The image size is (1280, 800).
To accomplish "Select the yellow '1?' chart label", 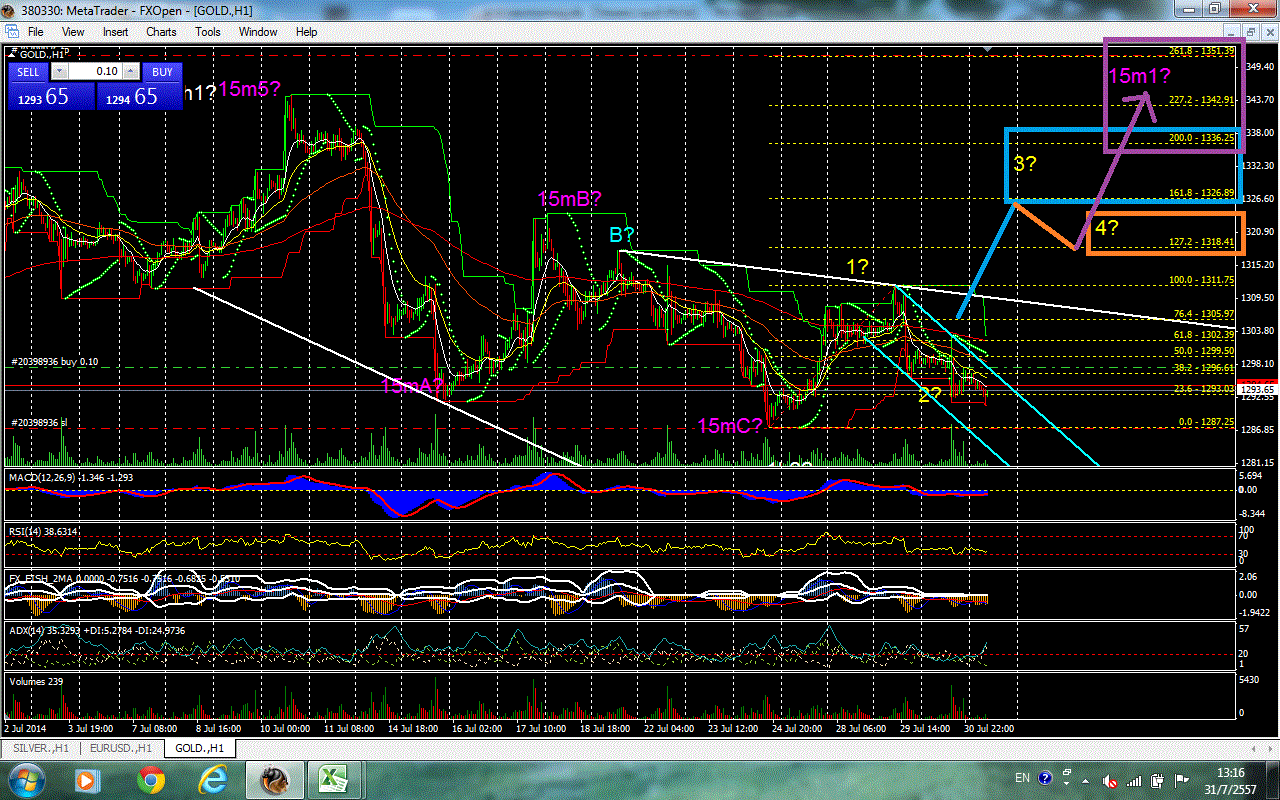I will point(858,267).
